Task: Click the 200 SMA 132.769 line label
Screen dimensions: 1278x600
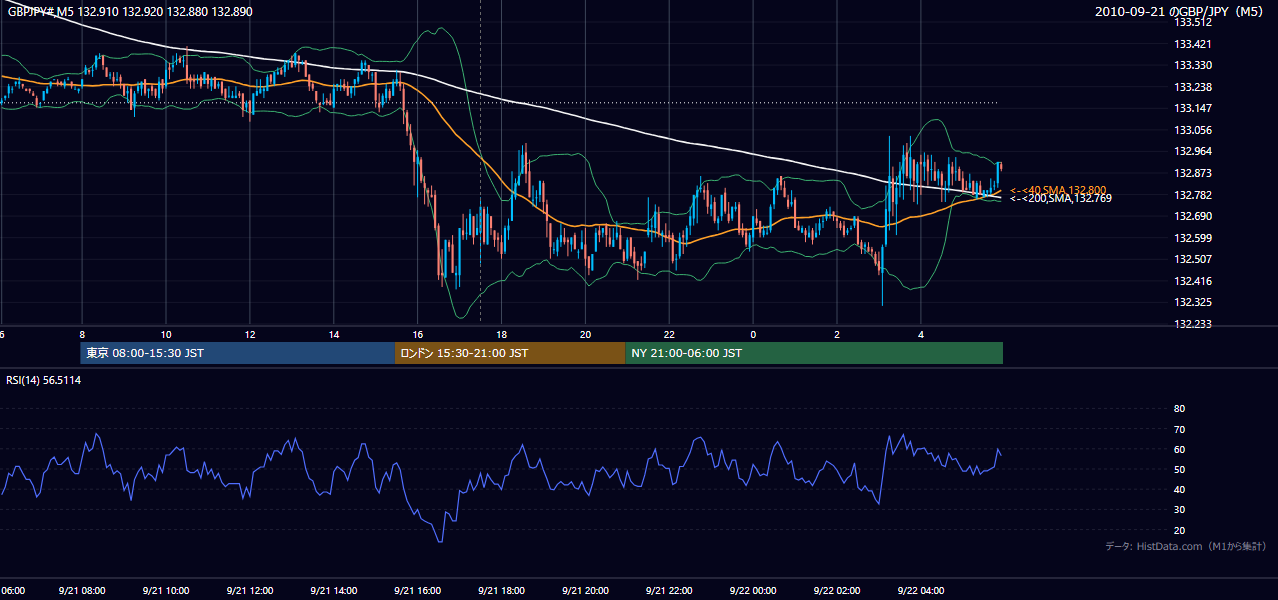Action: (1060, 198)
